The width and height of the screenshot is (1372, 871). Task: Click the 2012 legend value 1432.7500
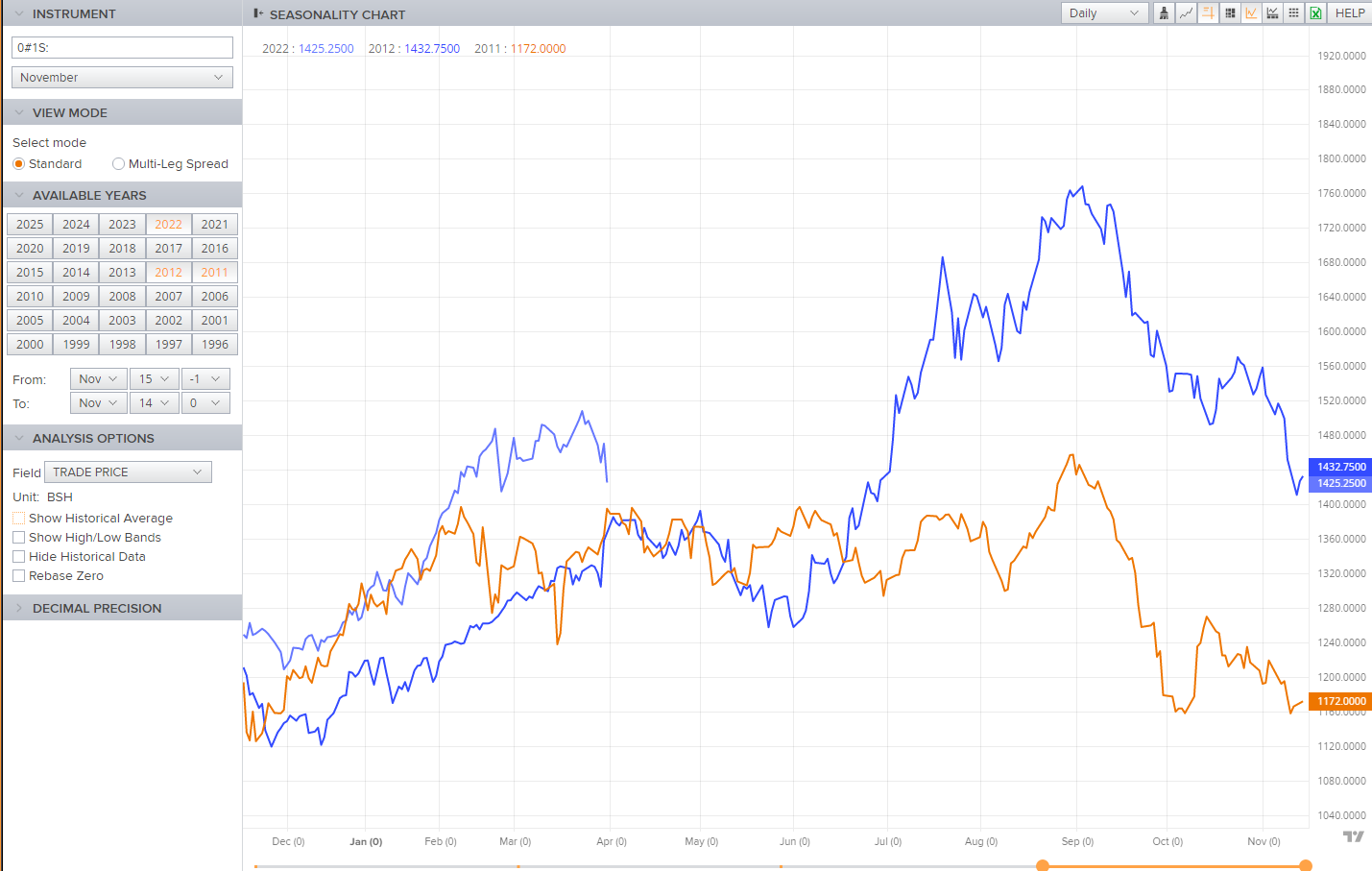tap(432, 49)
